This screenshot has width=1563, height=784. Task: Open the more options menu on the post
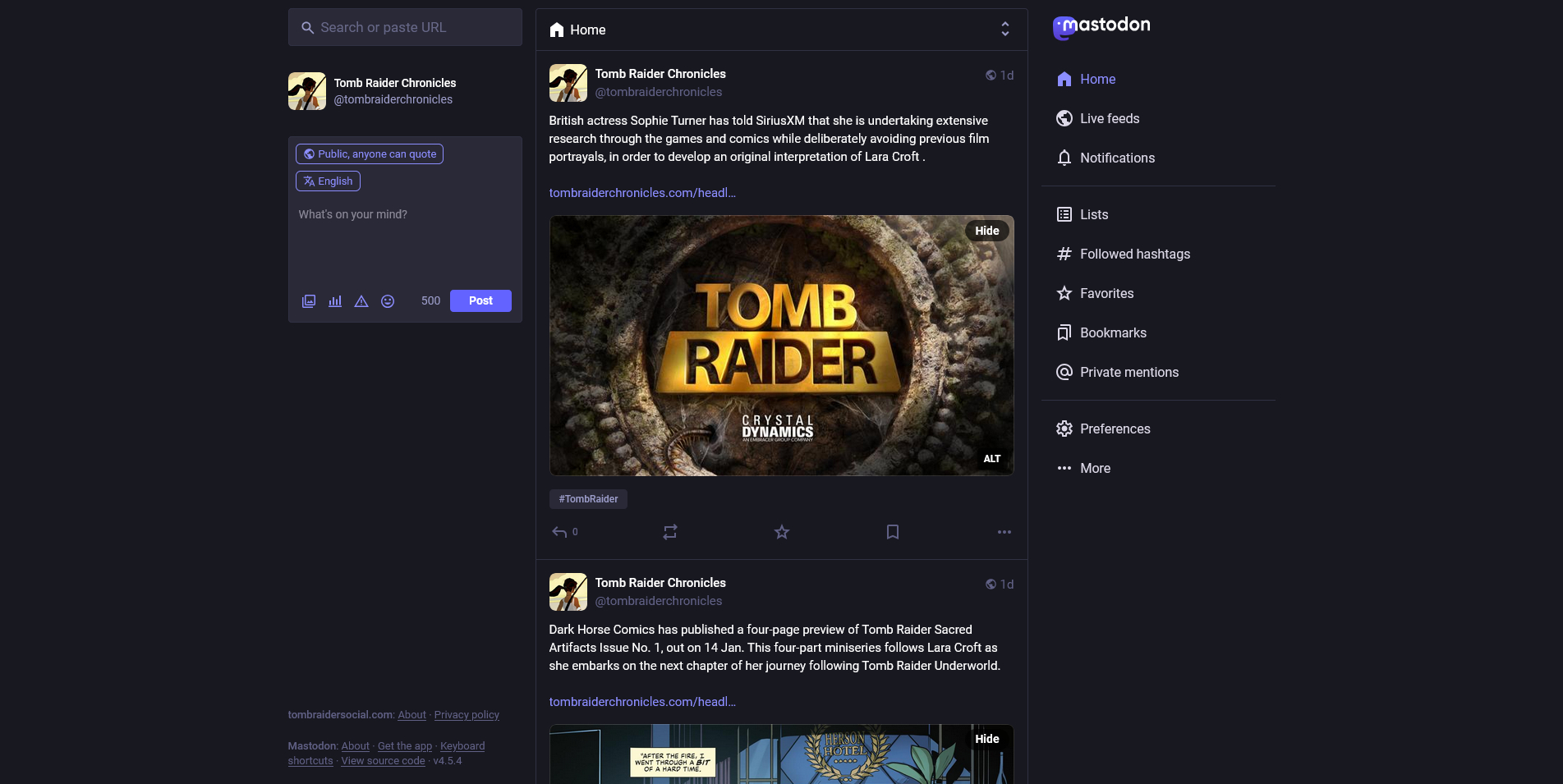pyautogui.click(x=1004, y=532)
